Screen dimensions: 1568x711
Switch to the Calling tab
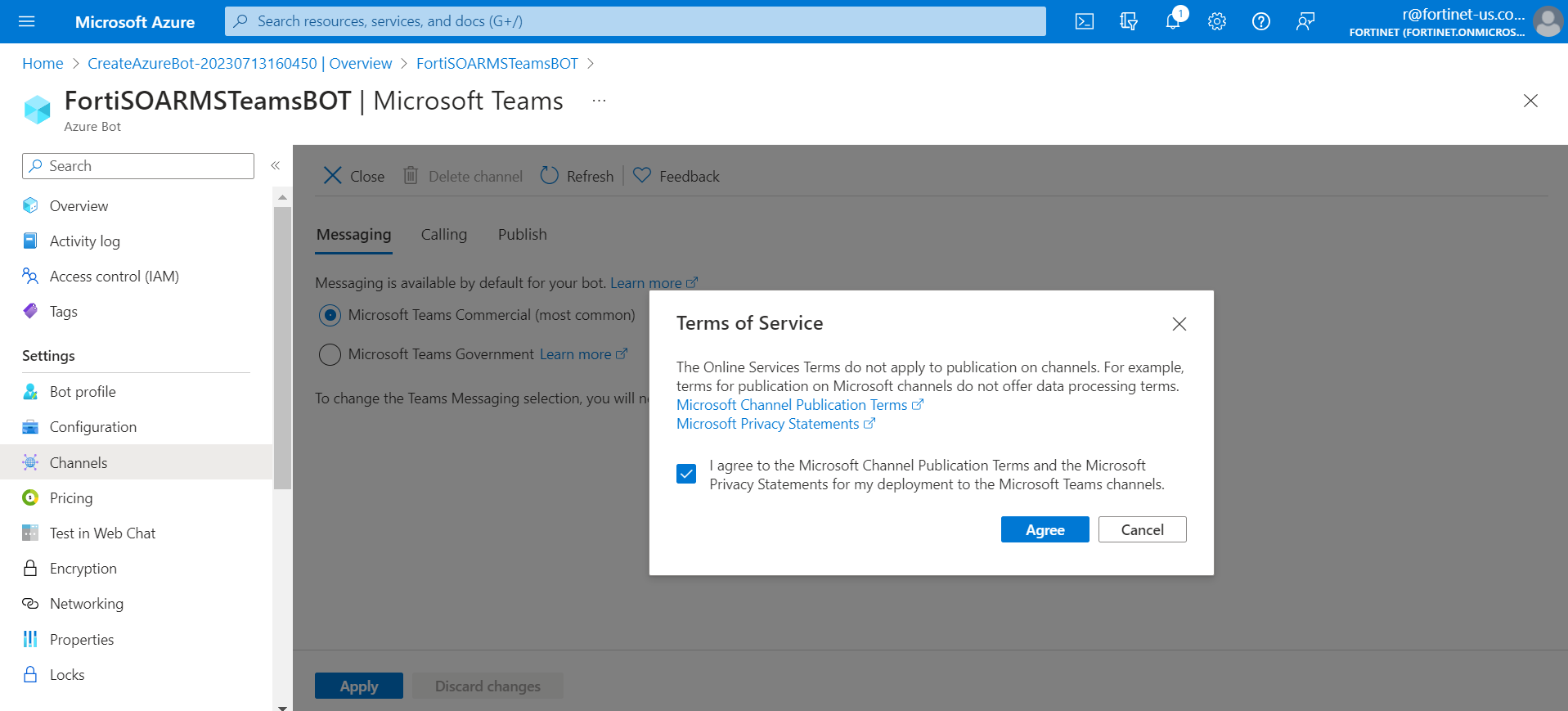pyautogui.click(x=443, y=235)
